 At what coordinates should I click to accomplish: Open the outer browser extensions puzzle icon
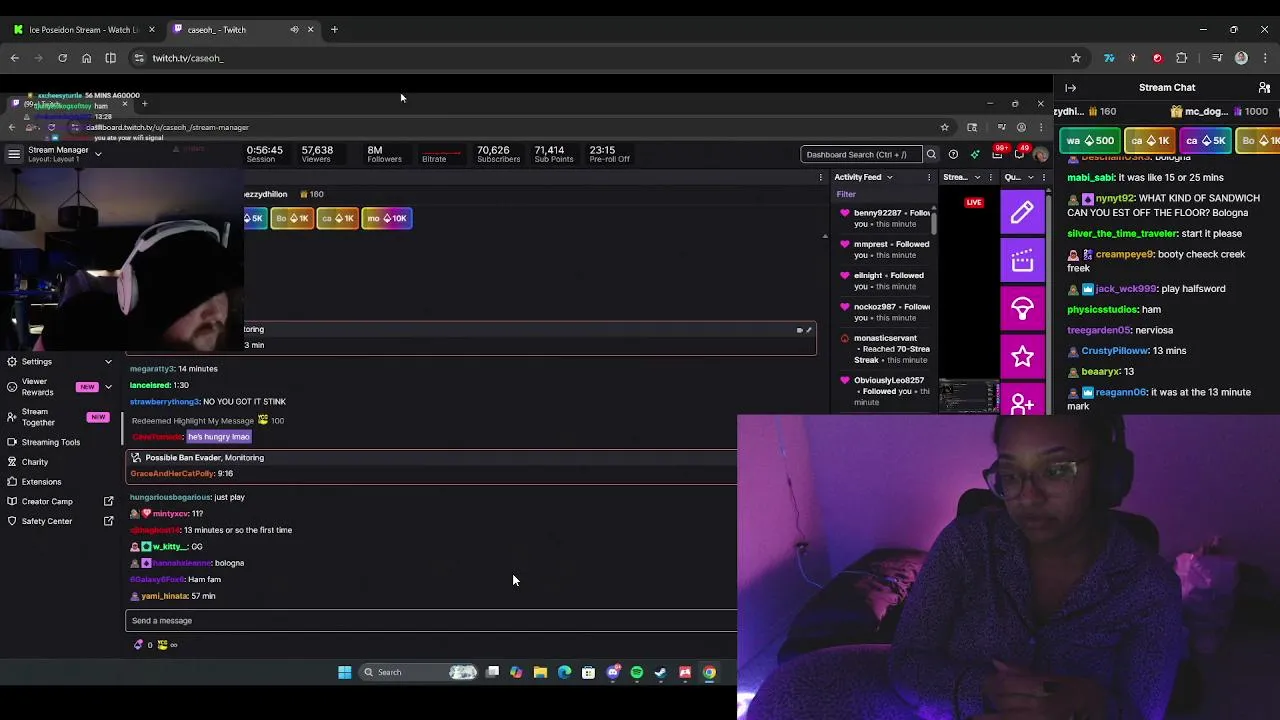[1181, 58]
